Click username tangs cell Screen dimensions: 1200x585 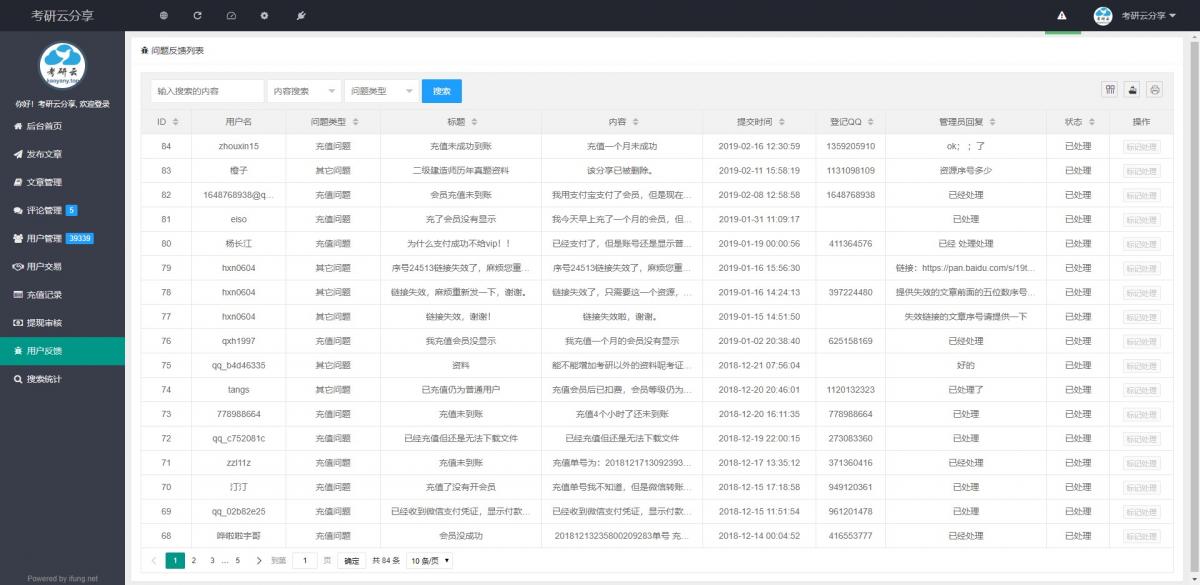[x=238, y=390]
